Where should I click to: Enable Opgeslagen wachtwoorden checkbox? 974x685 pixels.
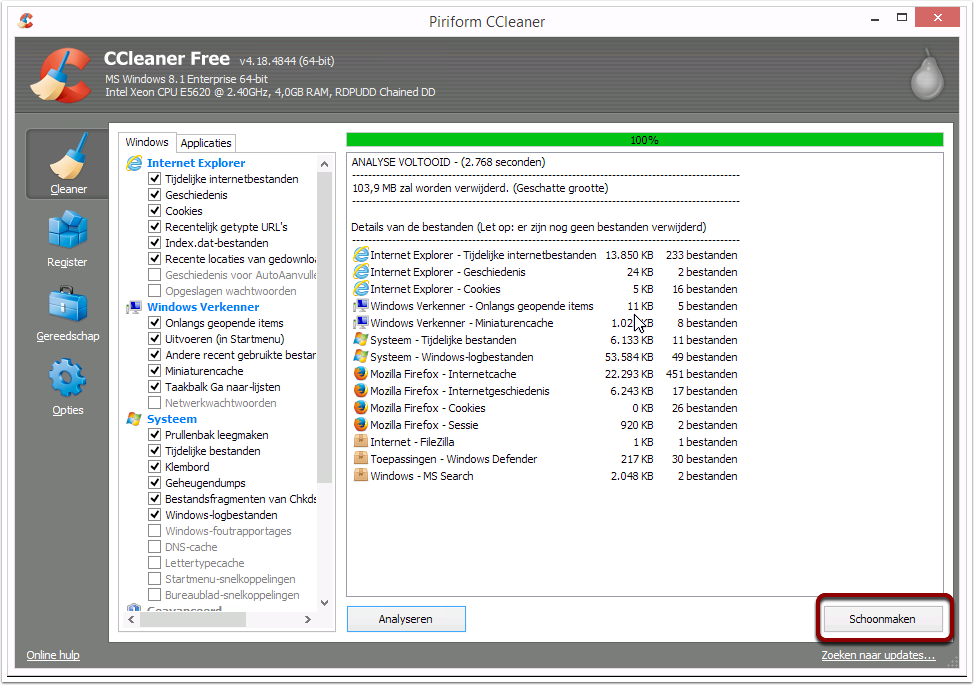(155, 291)
